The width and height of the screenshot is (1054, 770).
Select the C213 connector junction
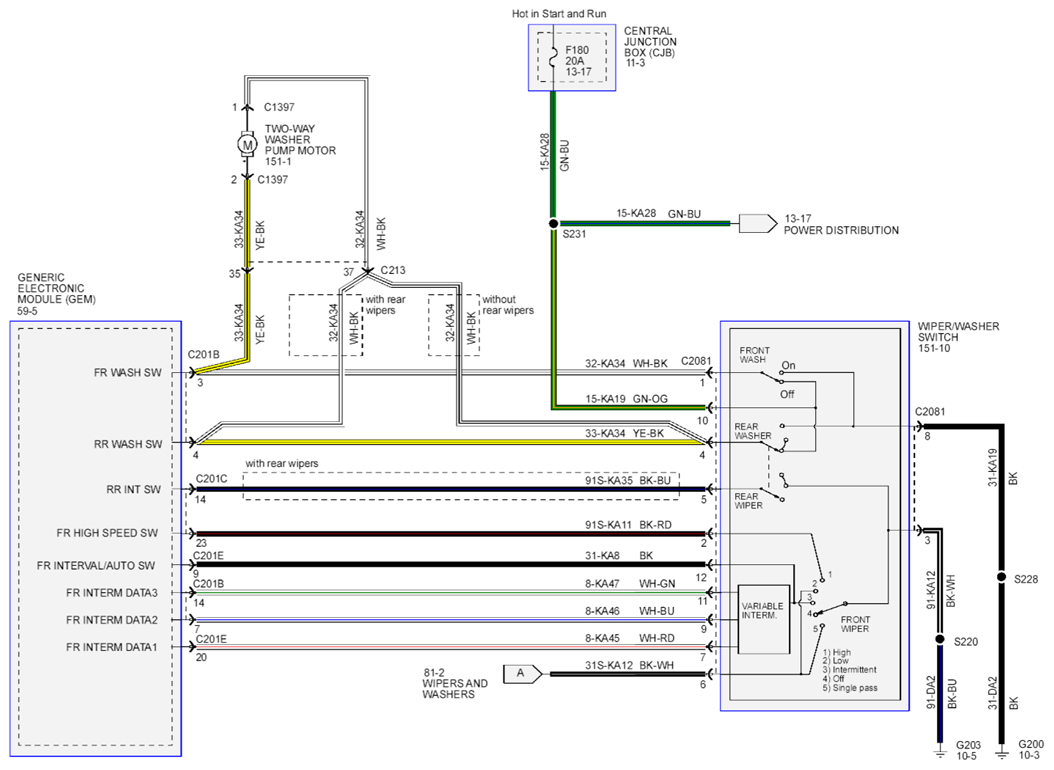click(367, 272)
